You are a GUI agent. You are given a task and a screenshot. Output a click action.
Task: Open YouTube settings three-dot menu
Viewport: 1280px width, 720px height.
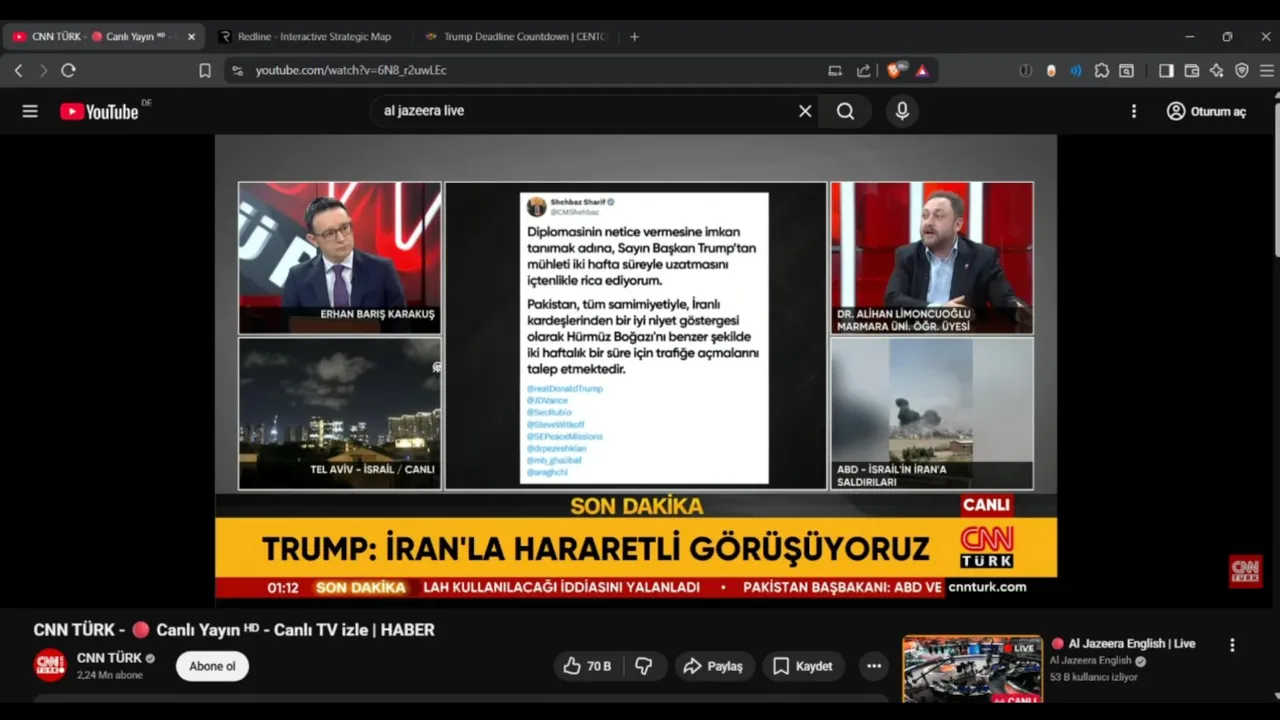(x=1134, y=111)
